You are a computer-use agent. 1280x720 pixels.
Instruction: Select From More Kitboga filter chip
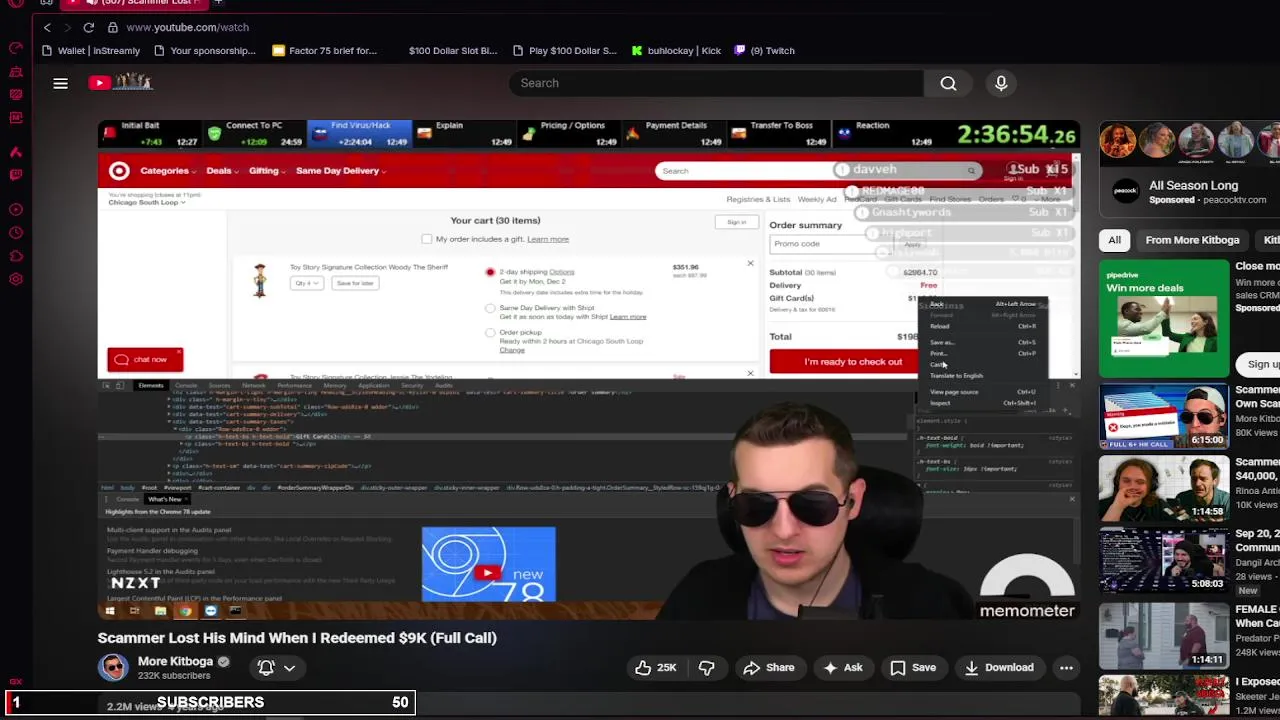pyautogui.click(x=1192, y=240)
